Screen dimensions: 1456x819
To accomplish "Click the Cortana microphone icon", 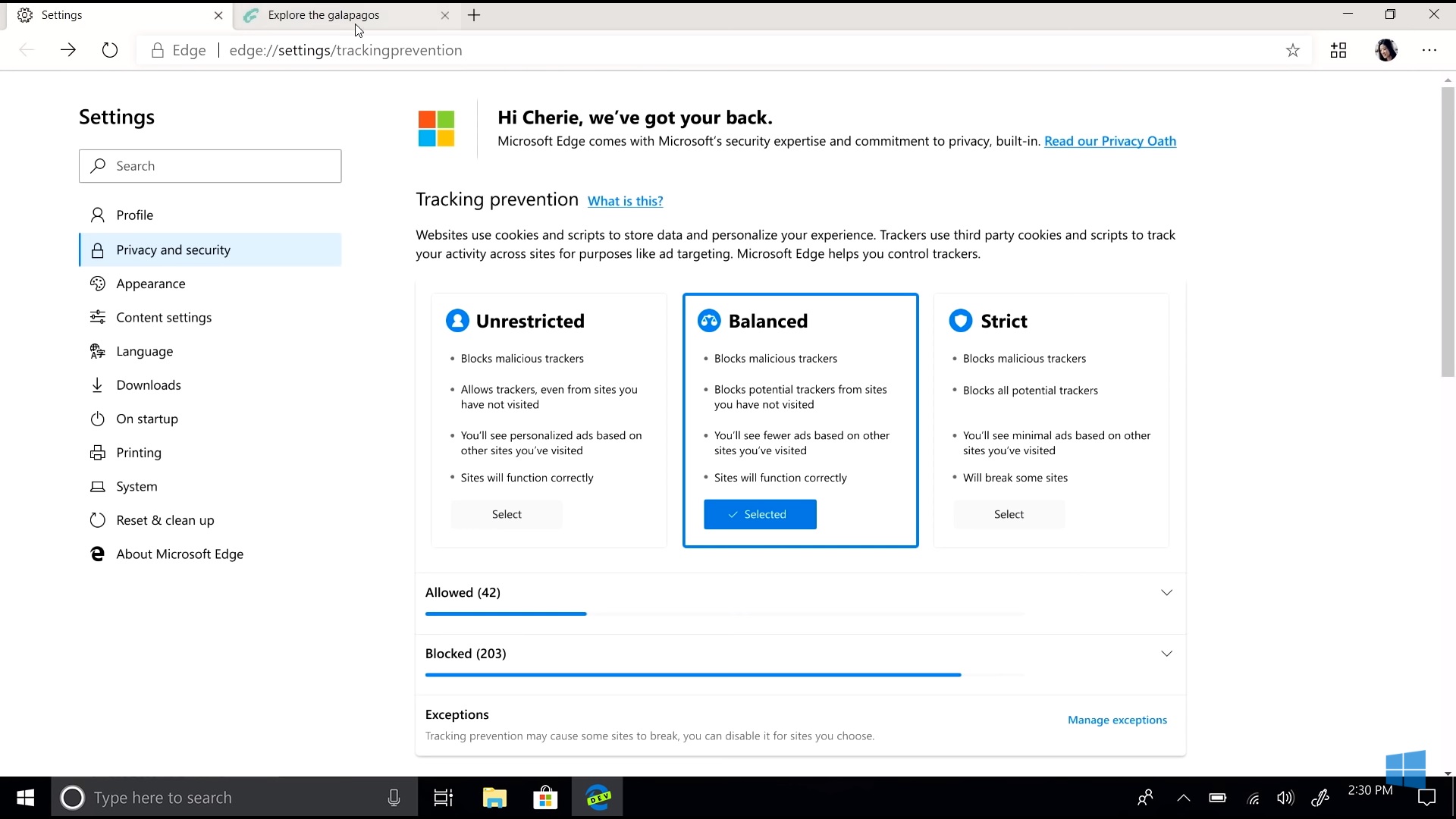I will pyautogui.click(x=394, y=798).
